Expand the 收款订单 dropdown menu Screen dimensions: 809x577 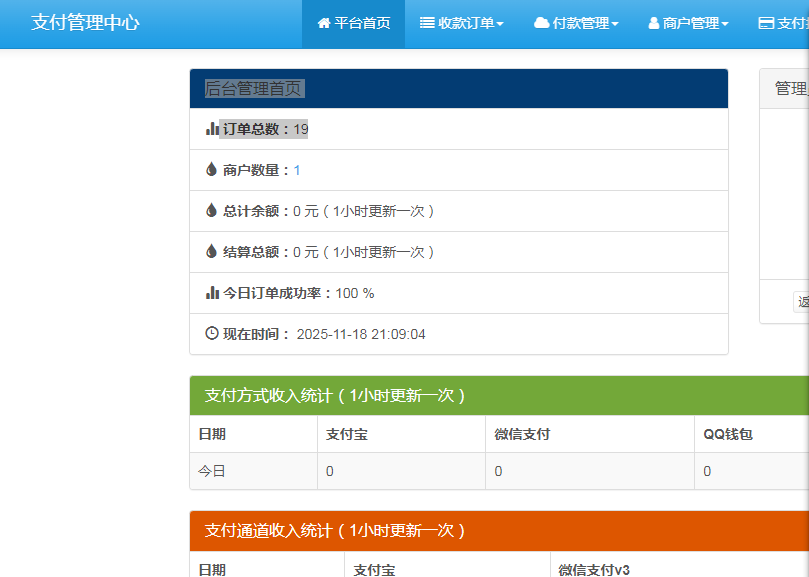(x=462, y=23)
